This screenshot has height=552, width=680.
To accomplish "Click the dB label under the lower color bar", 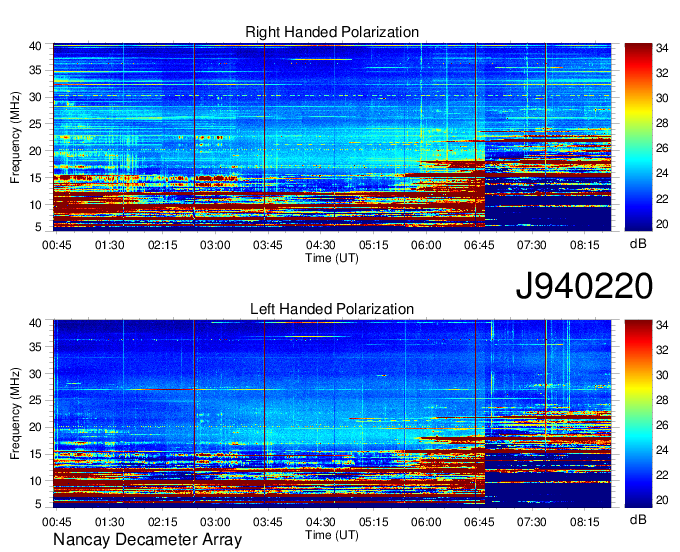I will 638,519.
